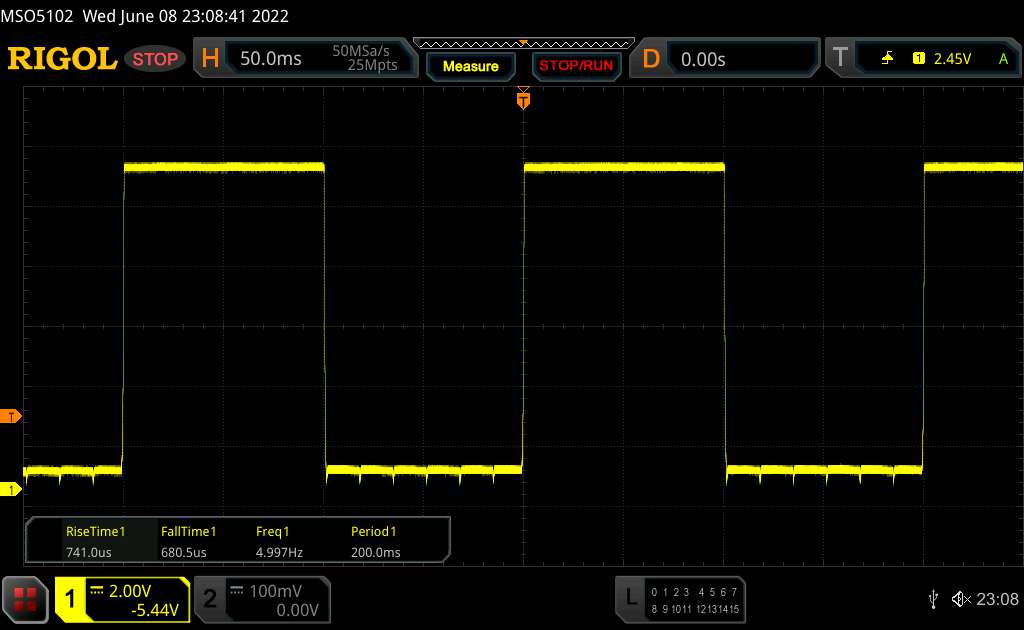Image resolution: width=1024 pixels, height=630 pixels.
Task: Edit channel 2 offset 0.00V
Action: point(297,610)
